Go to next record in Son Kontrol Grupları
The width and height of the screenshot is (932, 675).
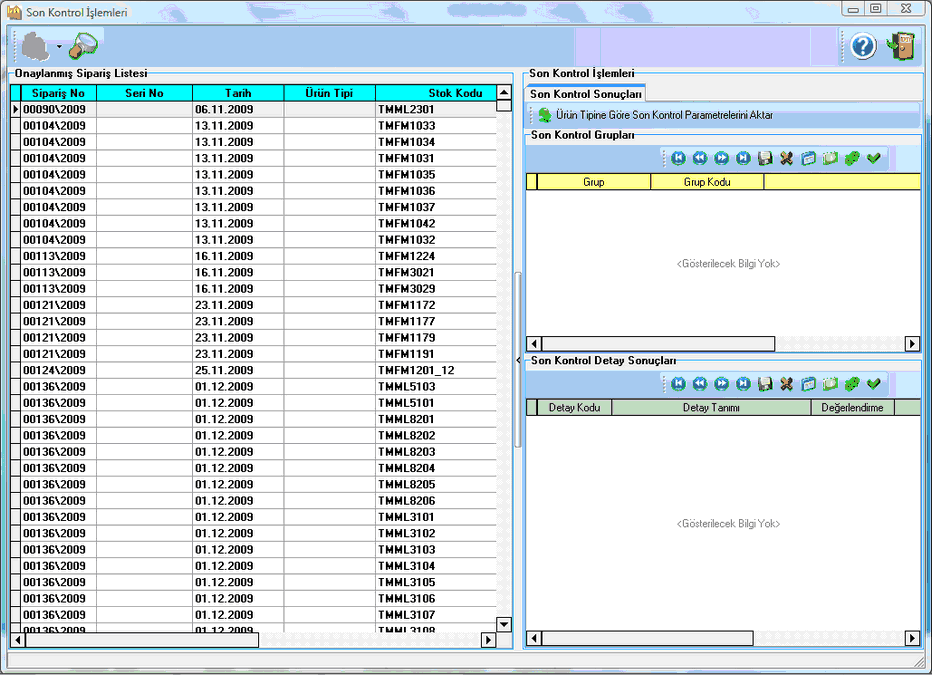click(722, 158)
